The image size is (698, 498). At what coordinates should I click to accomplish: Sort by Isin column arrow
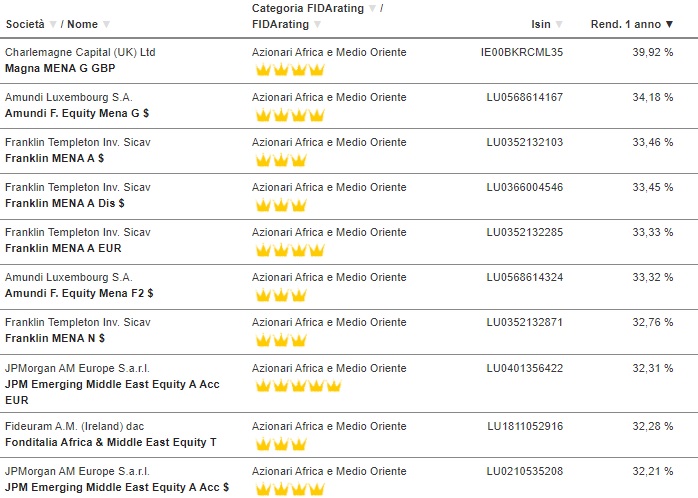(559, 24)
